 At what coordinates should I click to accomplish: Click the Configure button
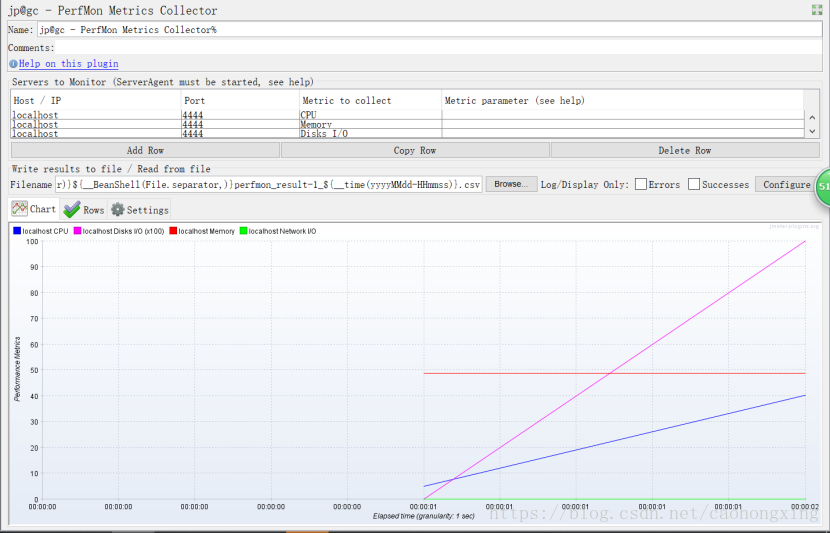(x=786, y=184)
